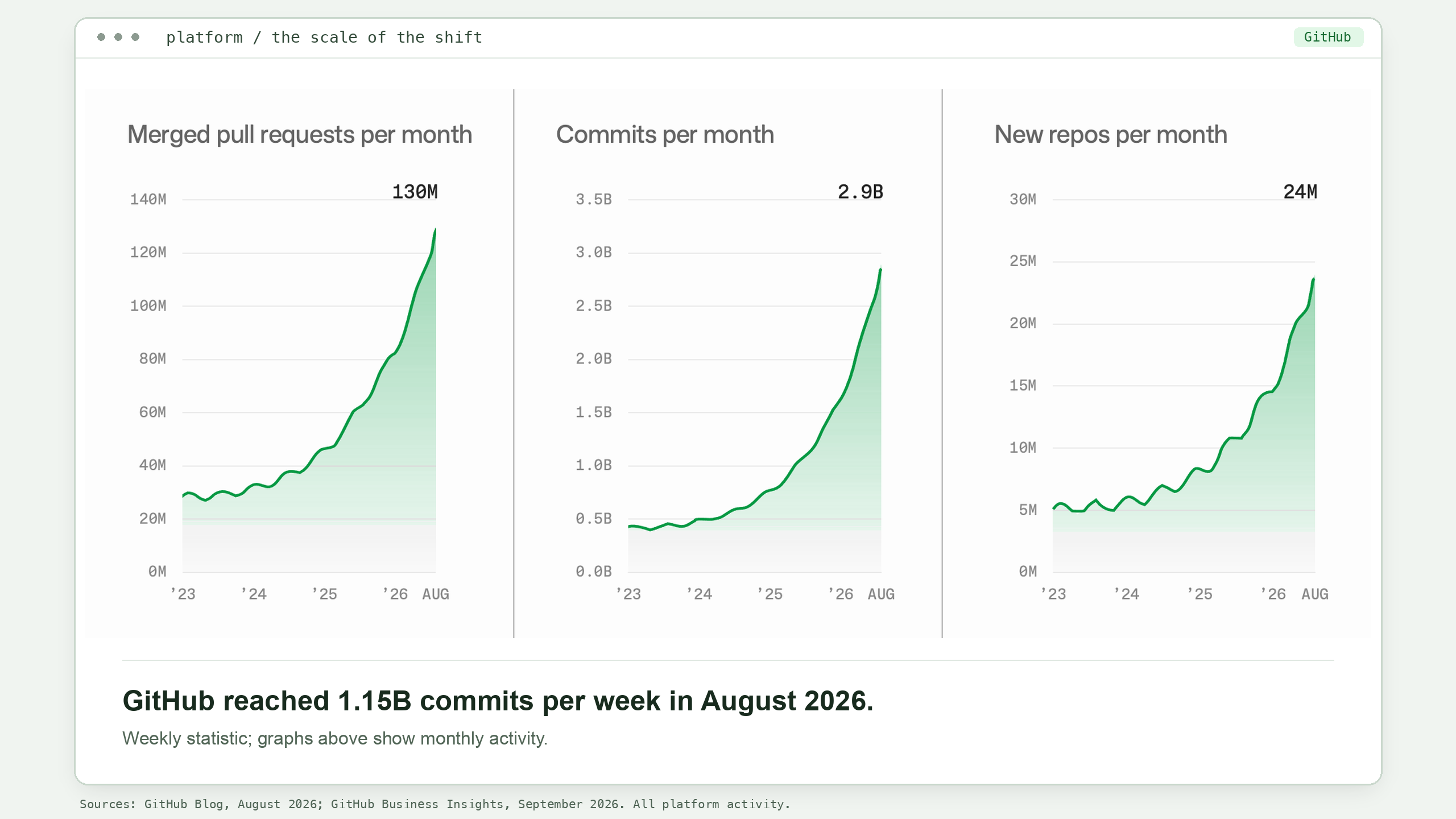
Task: Click the 30M axis label
Action: coord(1023,200)
